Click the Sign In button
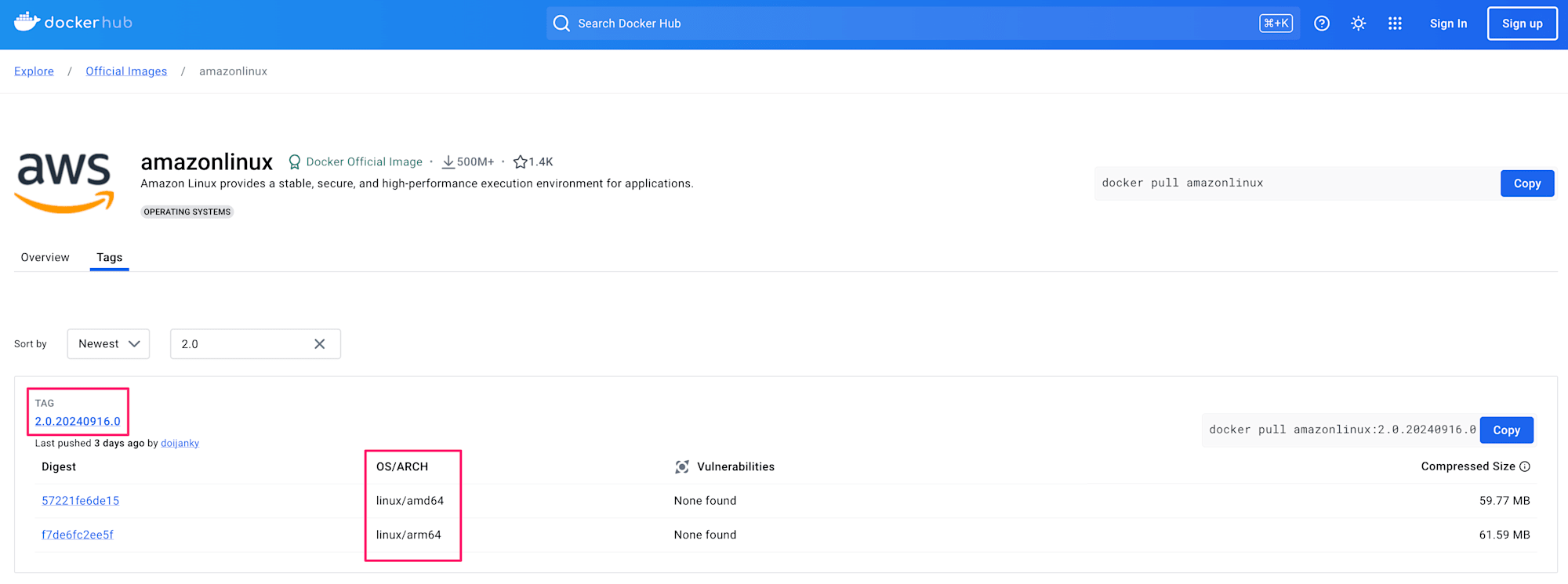The height and width of the screenshot is (584, 1568). point(1448,24)
